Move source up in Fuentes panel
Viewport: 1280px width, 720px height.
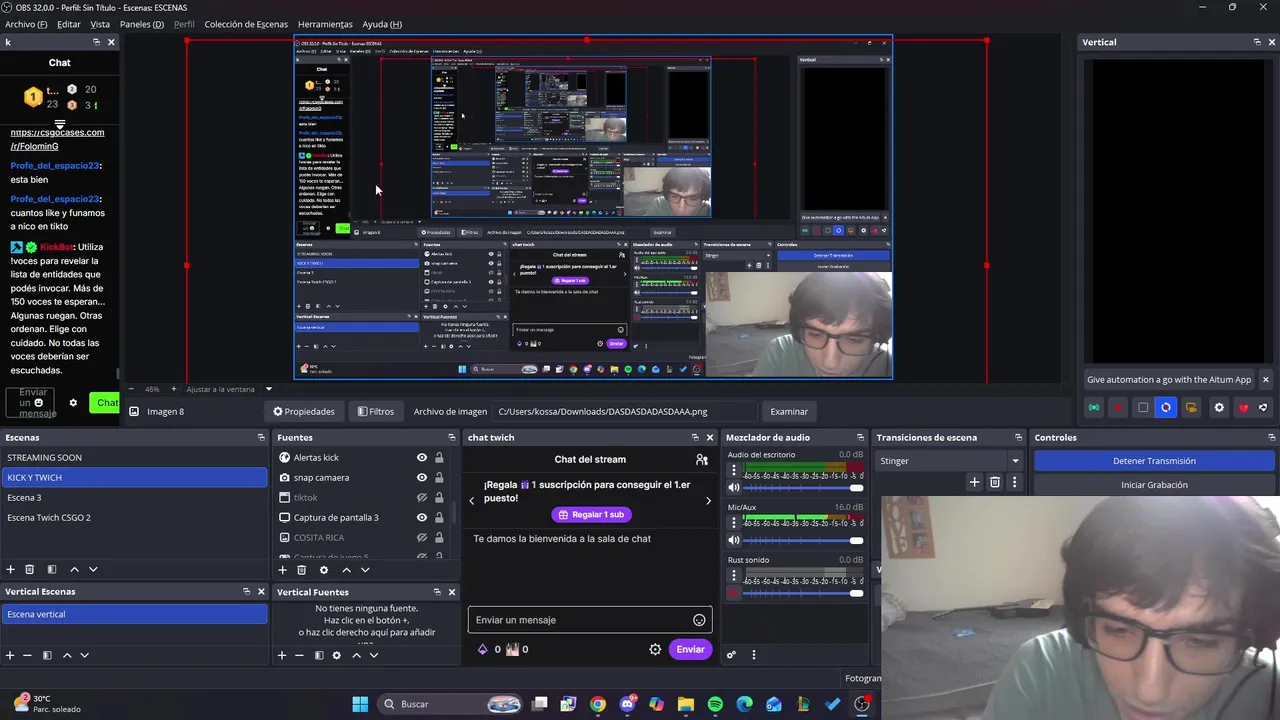tap(346, 570)
